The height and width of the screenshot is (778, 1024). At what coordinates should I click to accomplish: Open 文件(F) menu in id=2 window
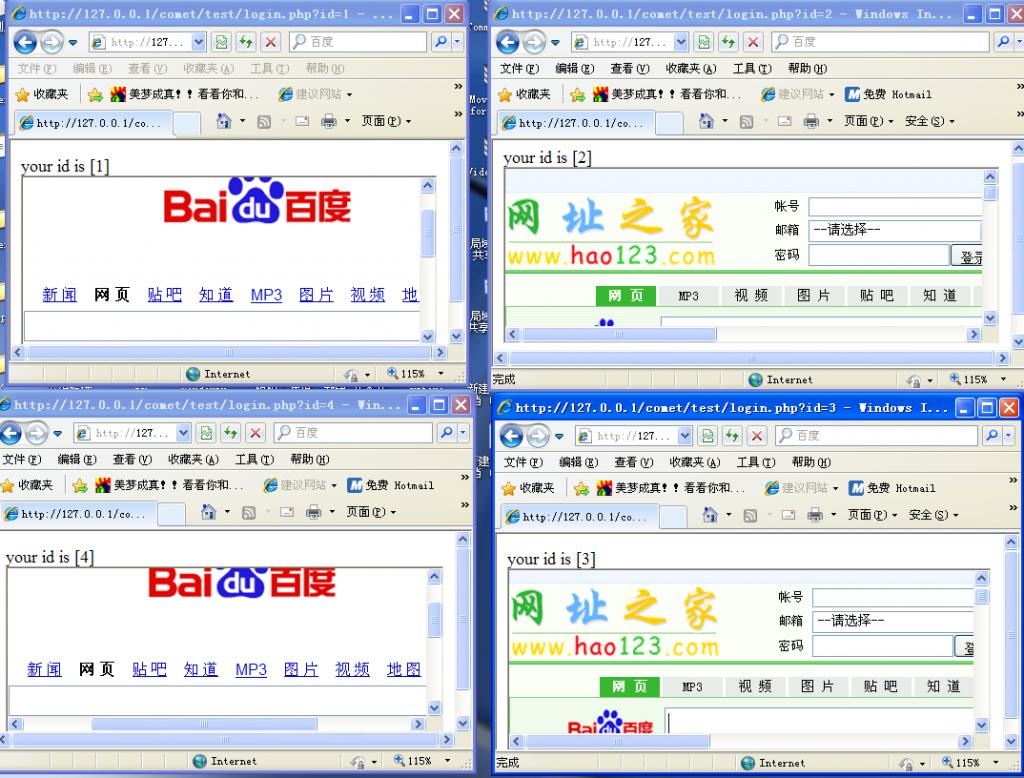point(520,69)
